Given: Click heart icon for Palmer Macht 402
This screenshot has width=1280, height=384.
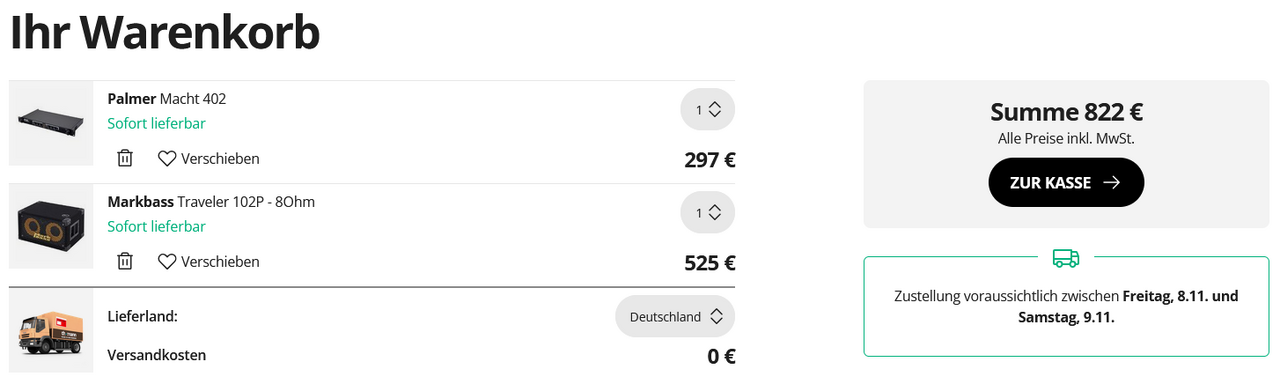Looking at the screenshot, I should click(x=167, y=158).
